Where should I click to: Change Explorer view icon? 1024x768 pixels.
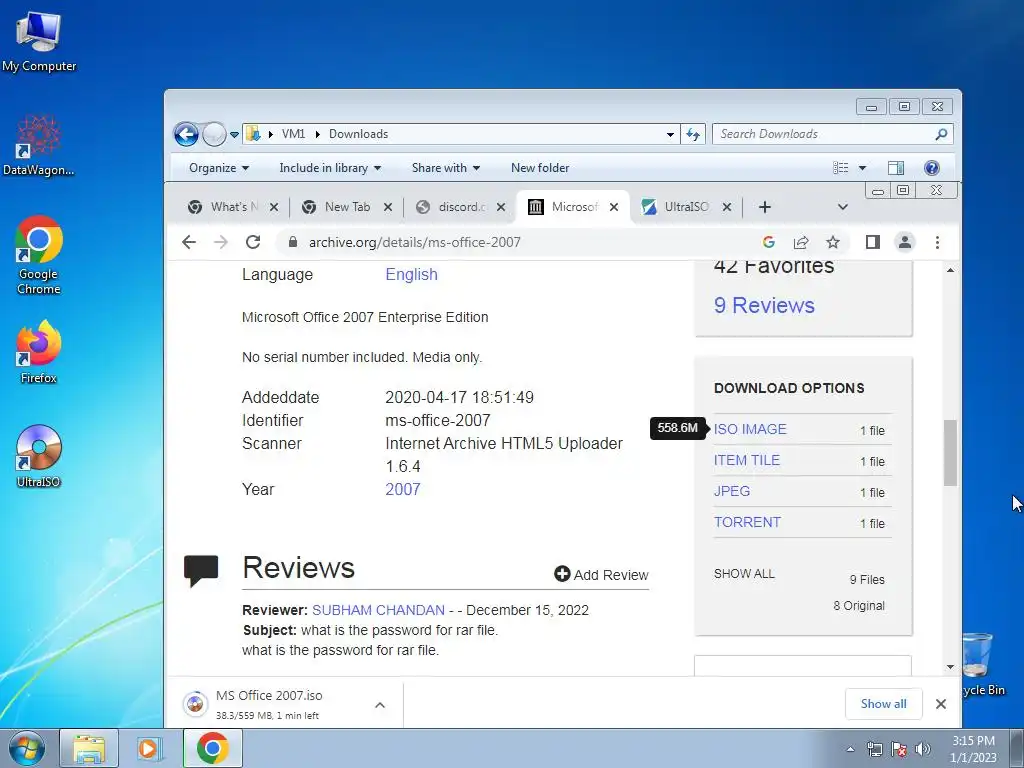point(841,168)
